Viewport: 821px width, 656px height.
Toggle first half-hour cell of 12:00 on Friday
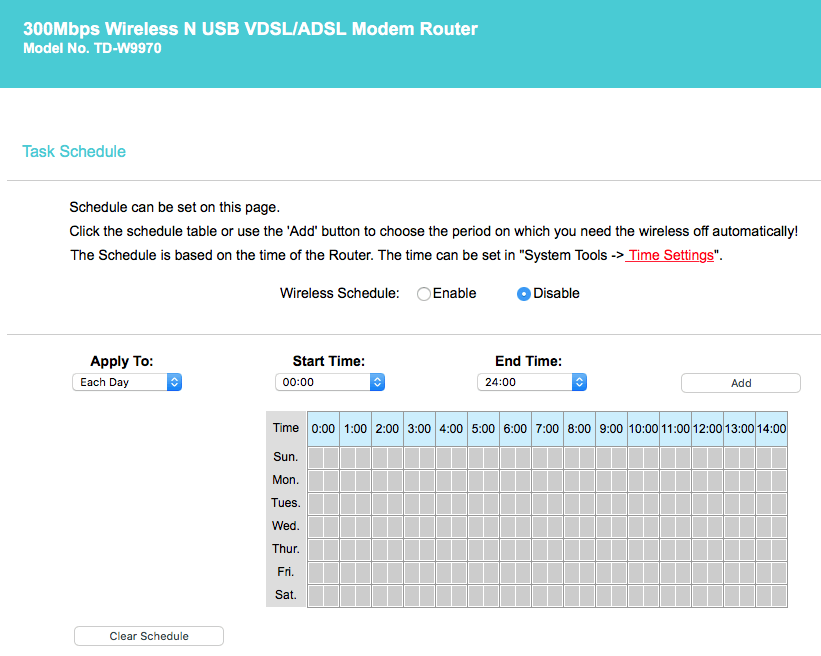[700, 572]
